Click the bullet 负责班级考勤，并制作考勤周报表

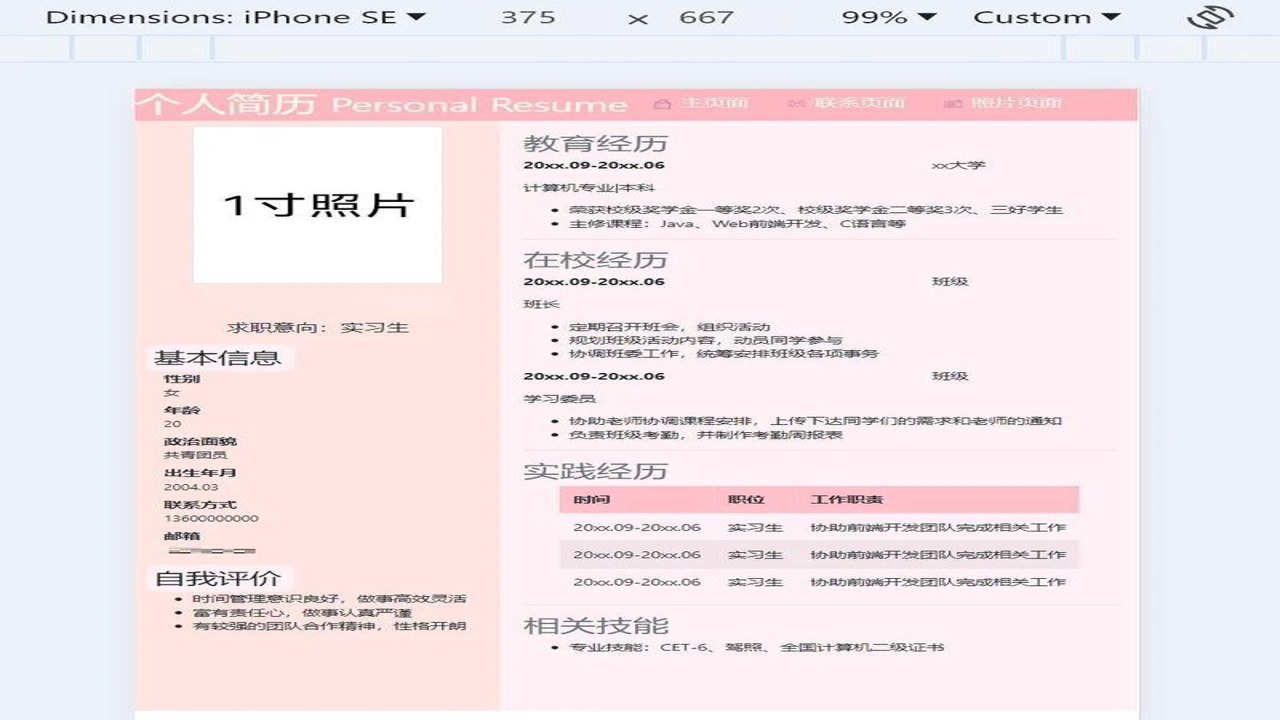(x=706, y=435)
